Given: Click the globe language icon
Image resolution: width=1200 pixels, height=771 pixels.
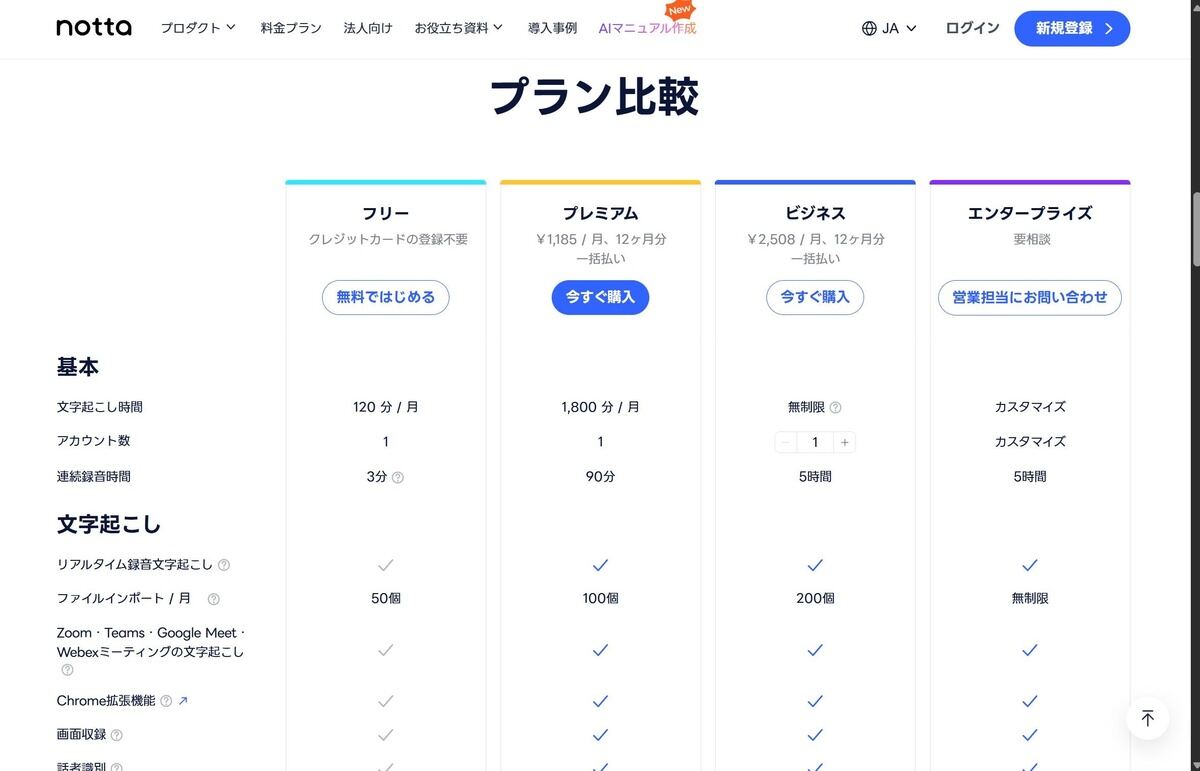Looking at the screenshot, I should coord(869,28).
